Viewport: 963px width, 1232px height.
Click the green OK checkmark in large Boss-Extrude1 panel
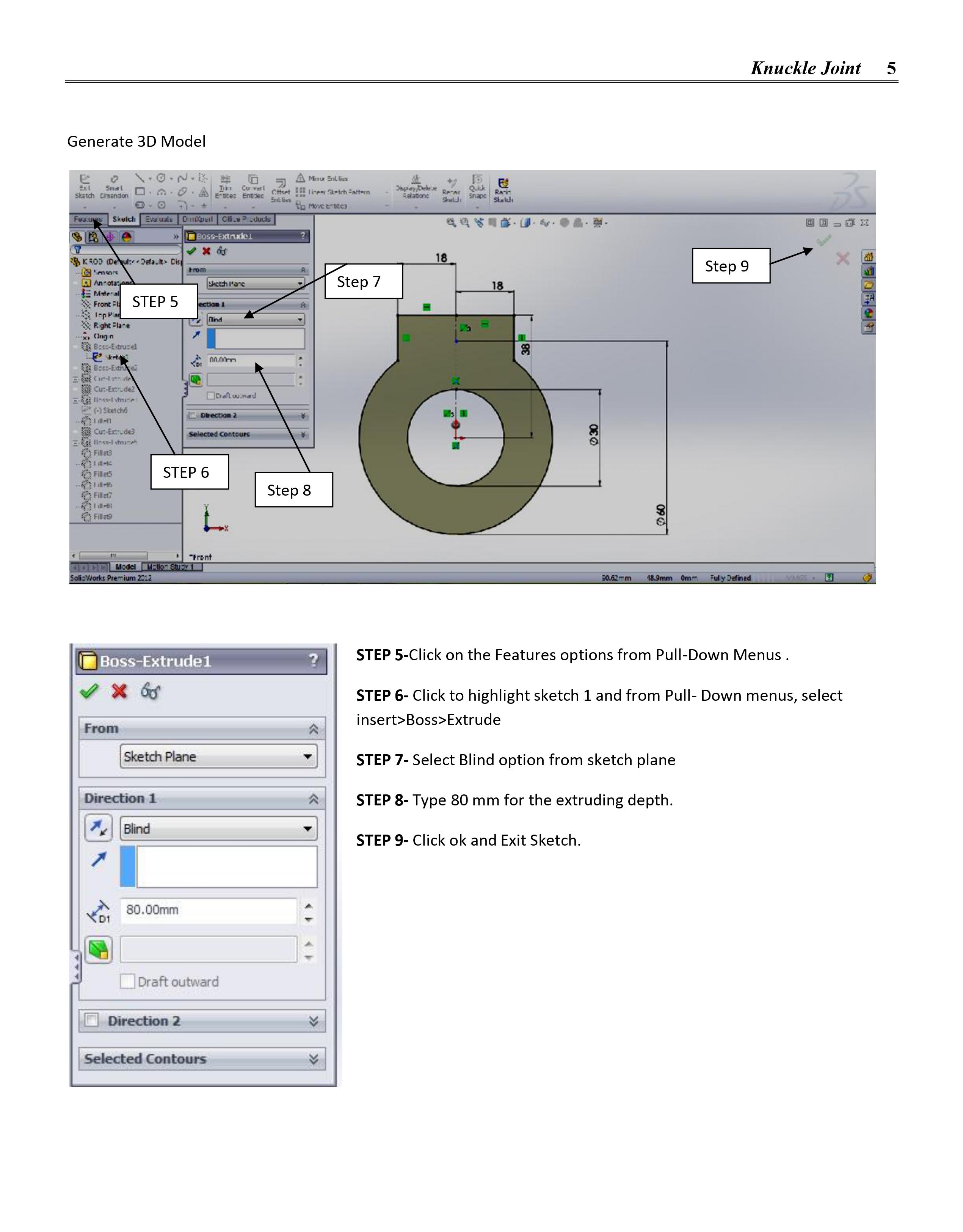[89, 691]
